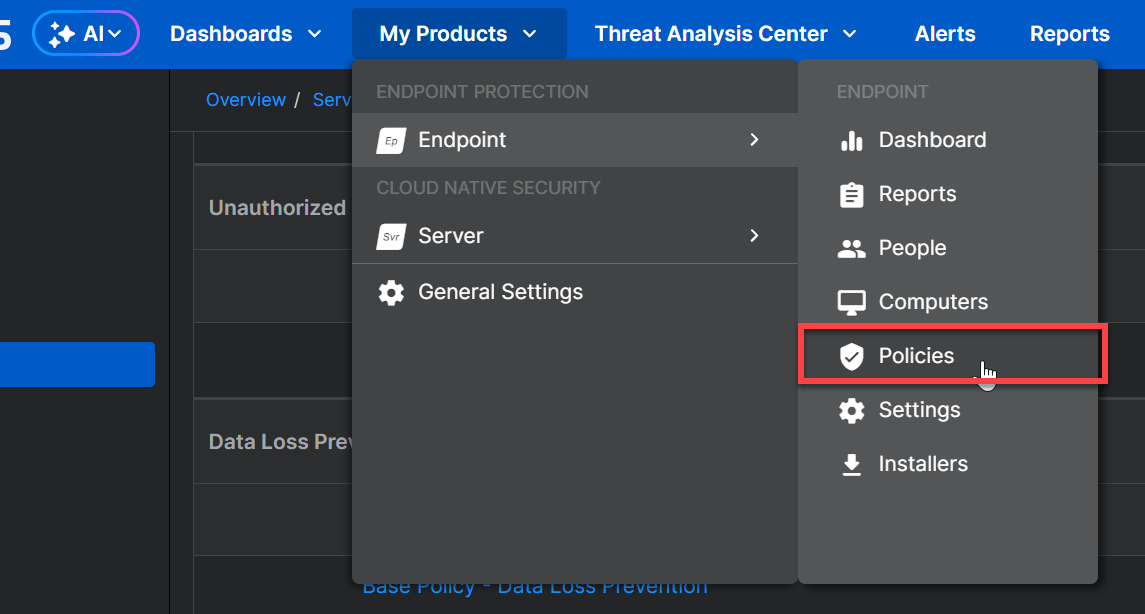Open Base Policy - Data Loss Prevention link
This screenshot has width=1145, height=614.
534,588
